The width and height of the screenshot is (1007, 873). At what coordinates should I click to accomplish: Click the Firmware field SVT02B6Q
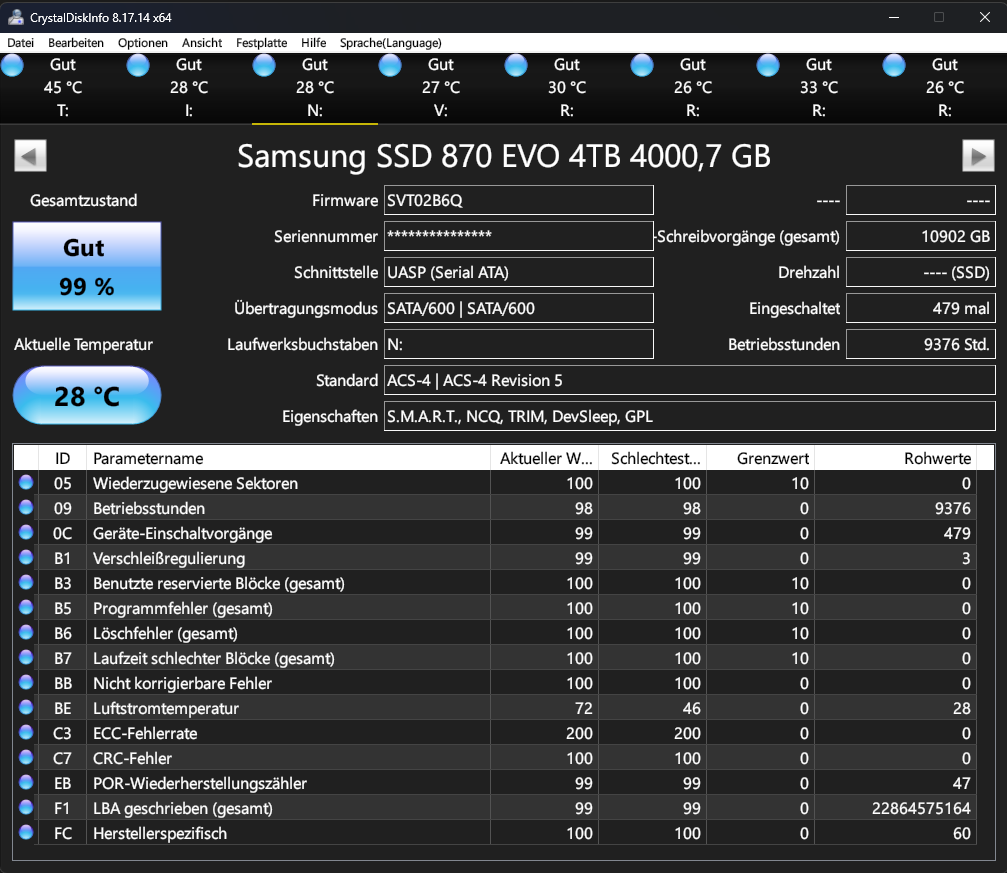click(518, 200)
